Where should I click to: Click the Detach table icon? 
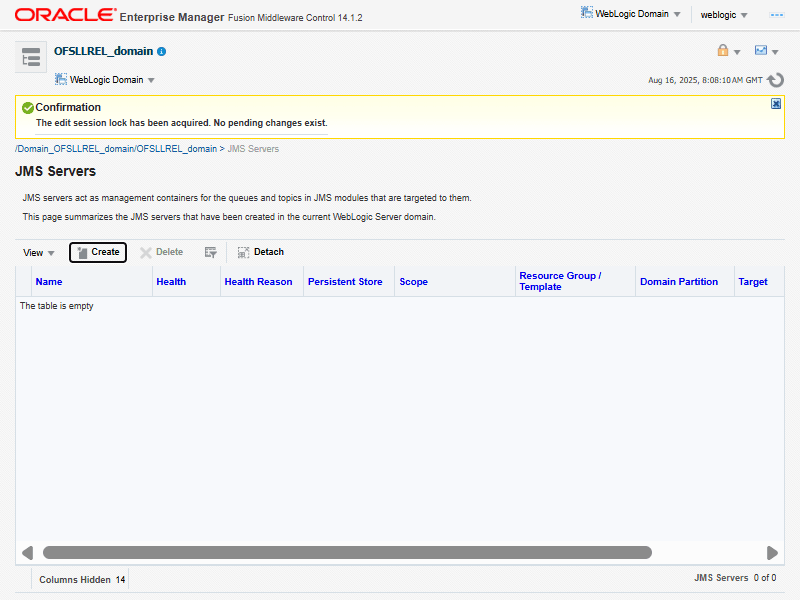pos(243,252)
